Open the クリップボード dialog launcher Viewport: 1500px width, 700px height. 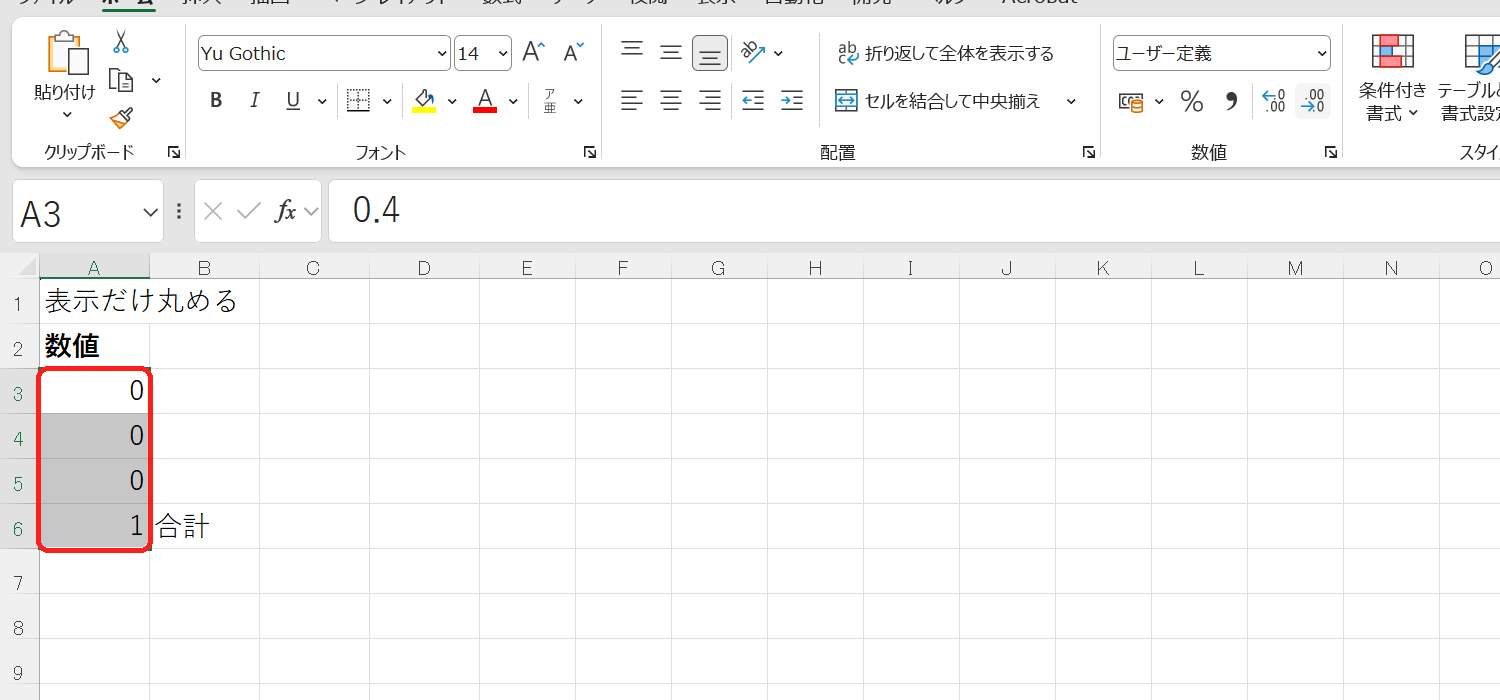pos(174,152)
